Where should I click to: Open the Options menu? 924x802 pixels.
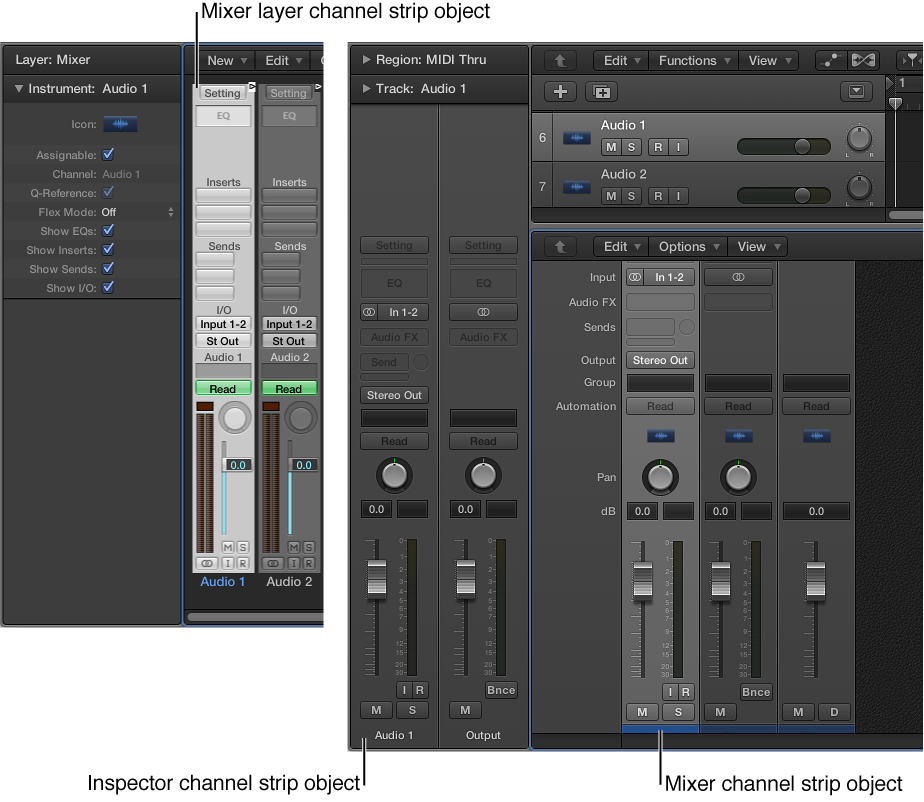(688, 246)
